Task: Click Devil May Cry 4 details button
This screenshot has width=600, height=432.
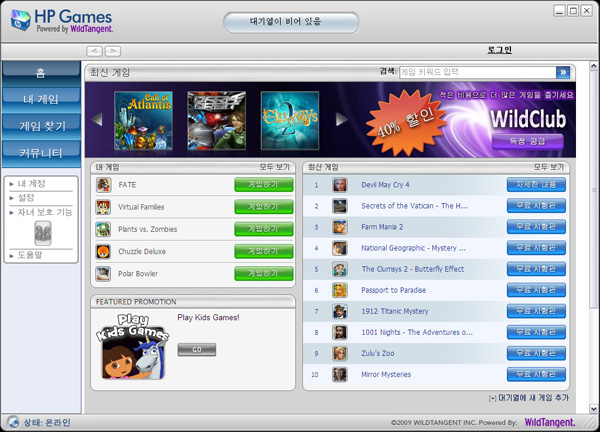Action: 536,185
